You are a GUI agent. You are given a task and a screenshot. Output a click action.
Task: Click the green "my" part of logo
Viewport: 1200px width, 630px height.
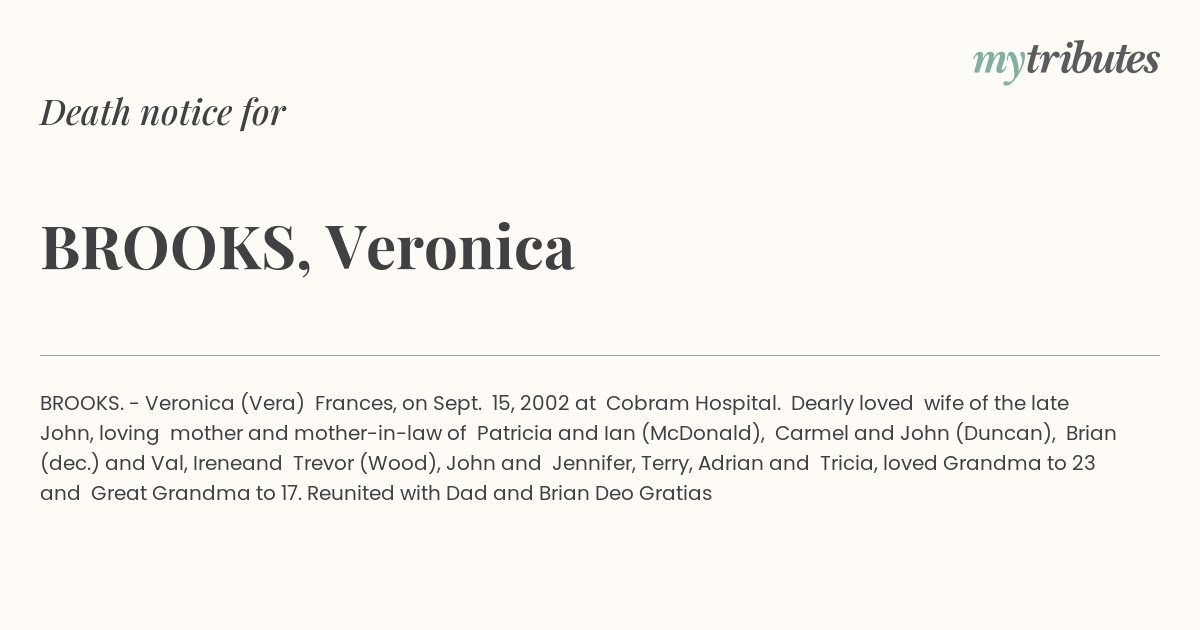998,66
